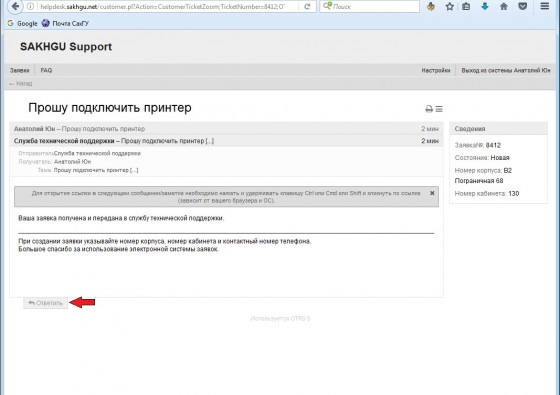
Task: Expand the first article by Анатолий Юн
Action: tap(226, 129)
